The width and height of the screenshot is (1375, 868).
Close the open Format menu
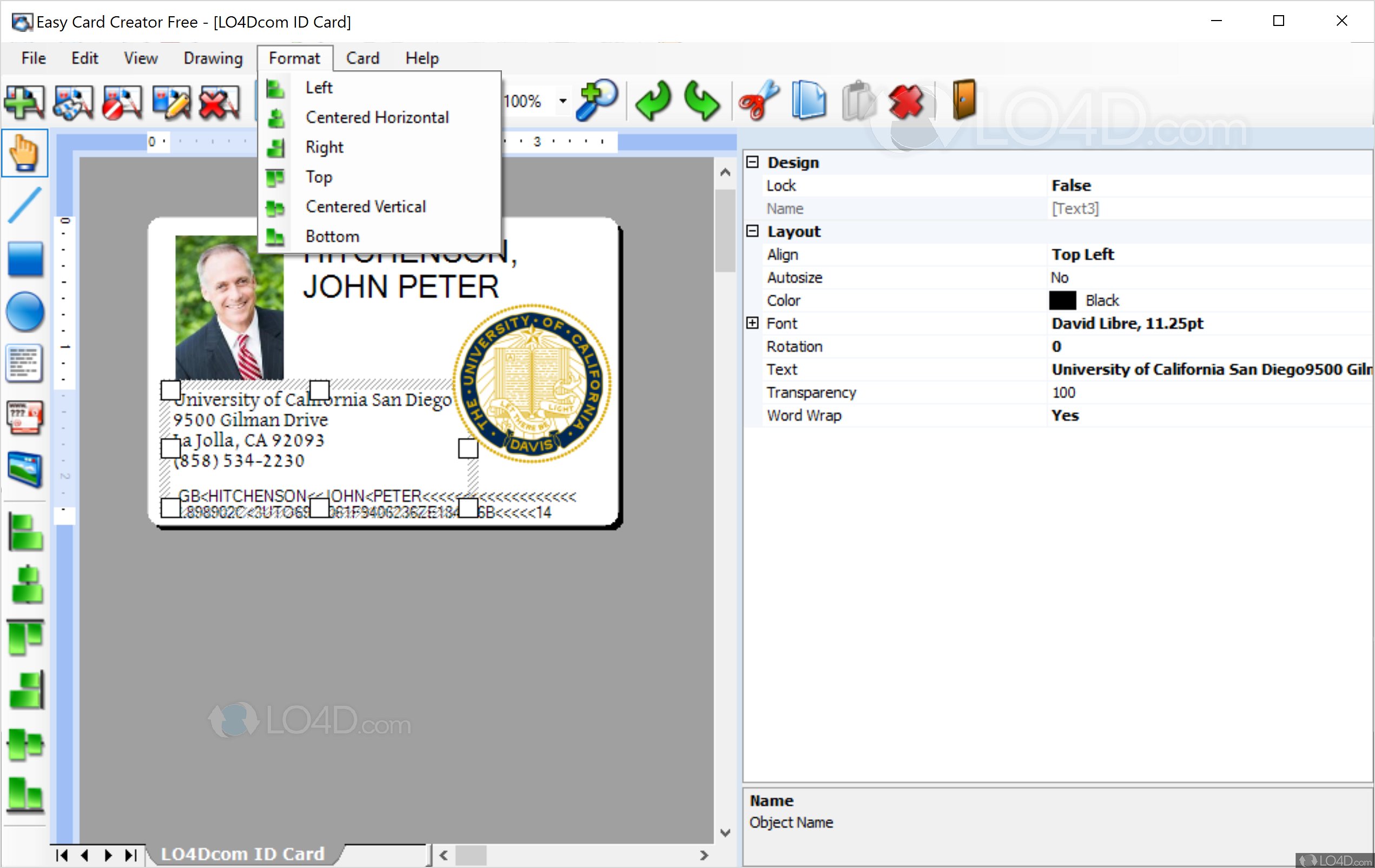click(295, 58)
